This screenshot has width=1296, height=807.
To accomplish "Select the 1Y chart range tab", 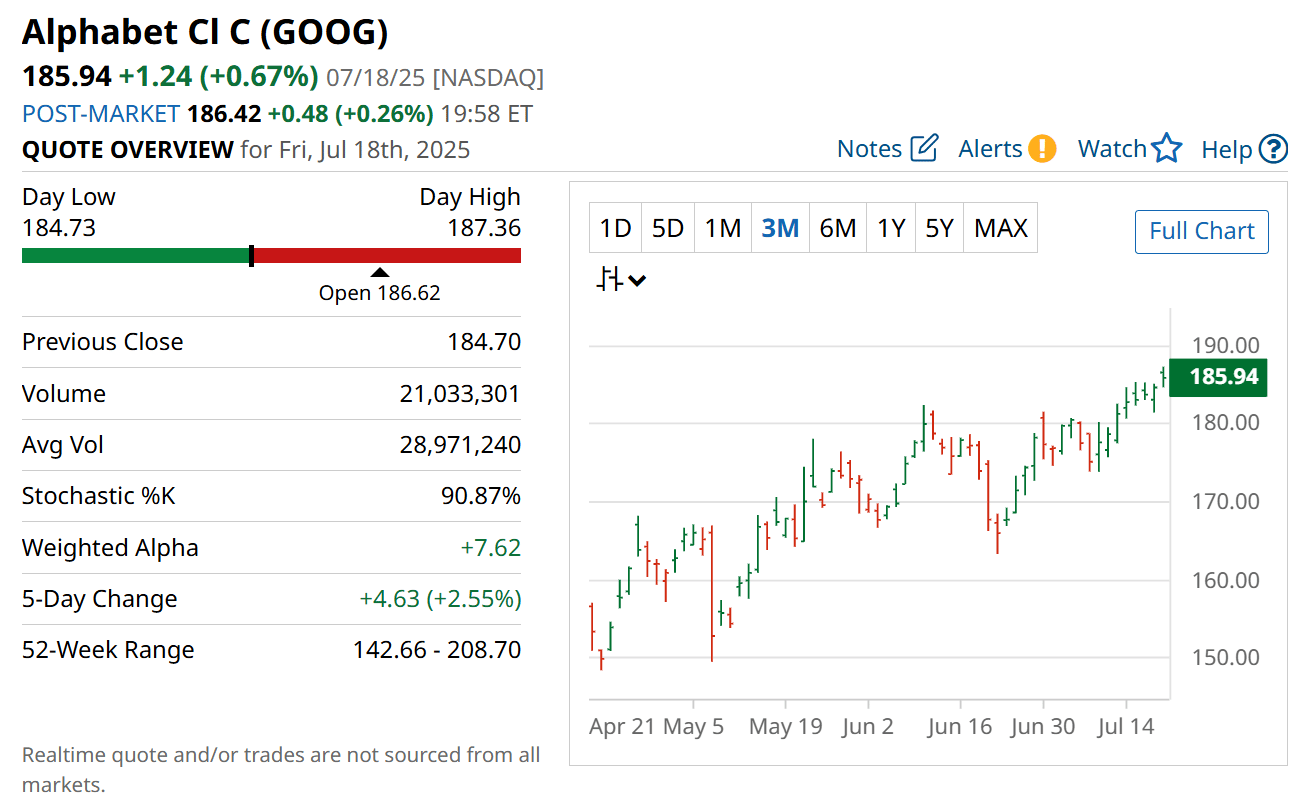I will tap(891, 228).
